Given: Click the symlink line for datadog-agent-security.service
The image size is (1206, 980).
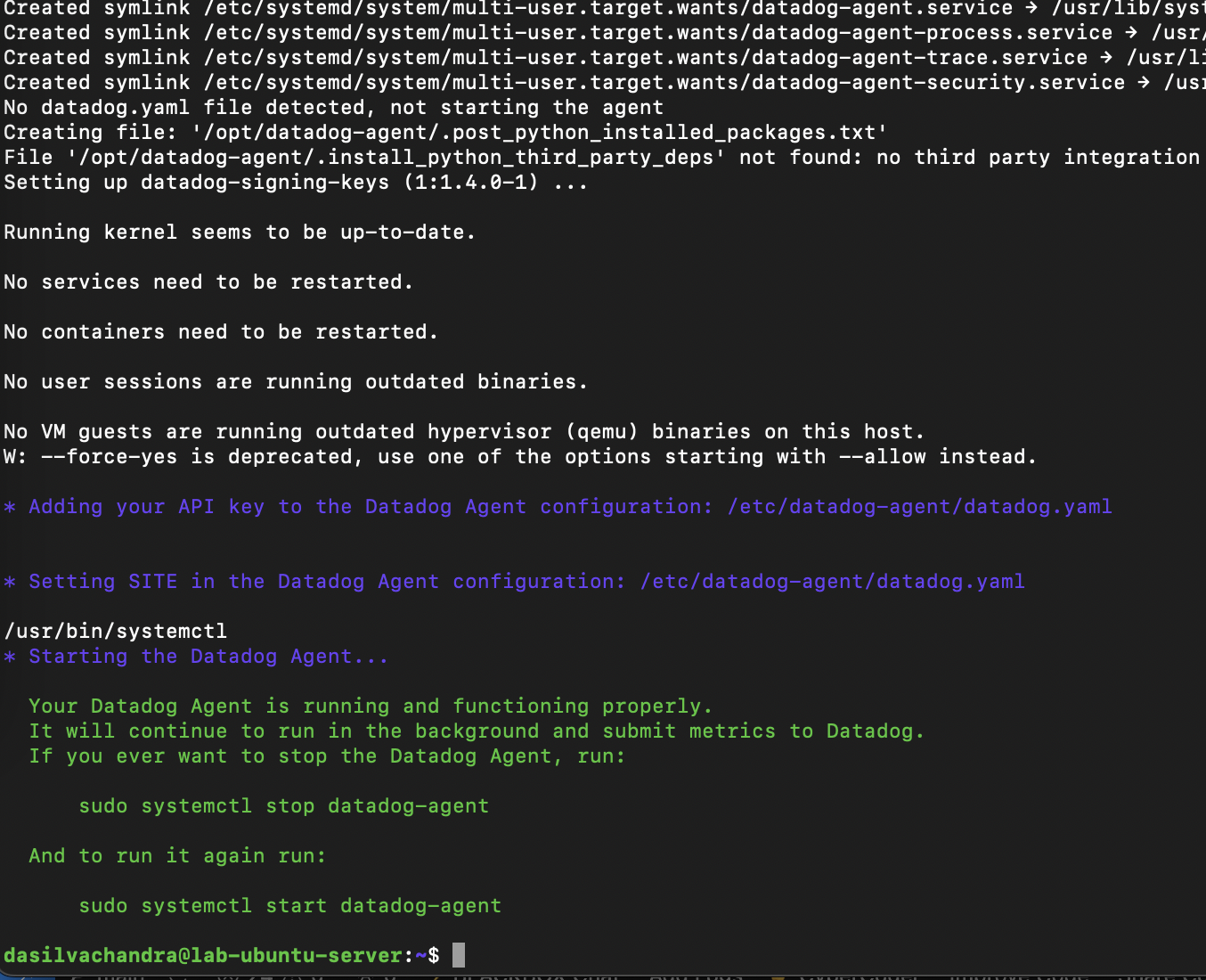Looking at the screenshot, I should point(603,83).
